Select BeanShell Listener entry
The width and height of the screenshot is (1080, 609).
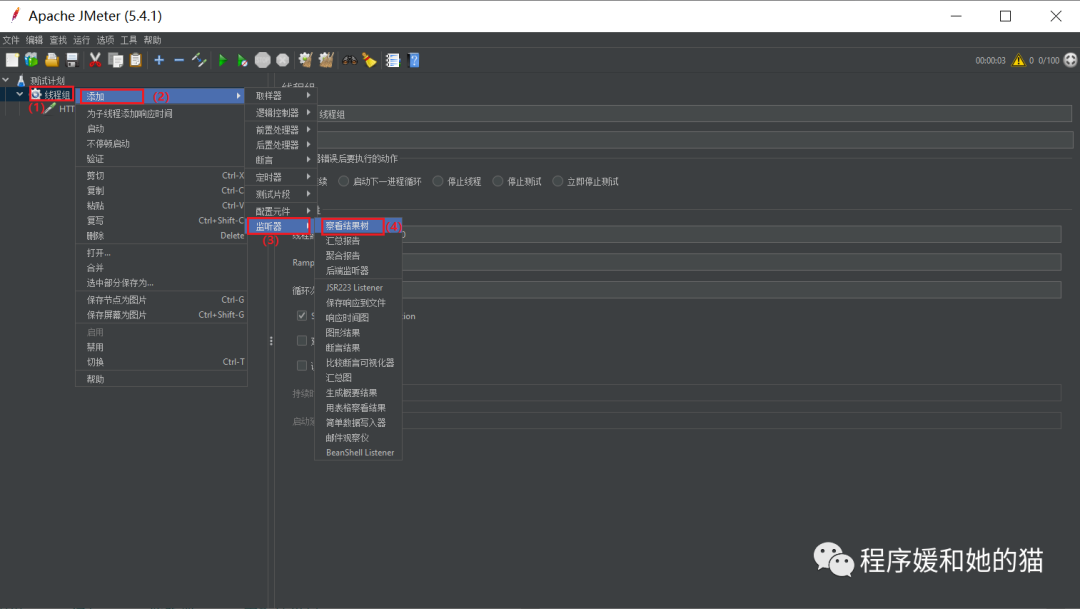click(359, 453)
